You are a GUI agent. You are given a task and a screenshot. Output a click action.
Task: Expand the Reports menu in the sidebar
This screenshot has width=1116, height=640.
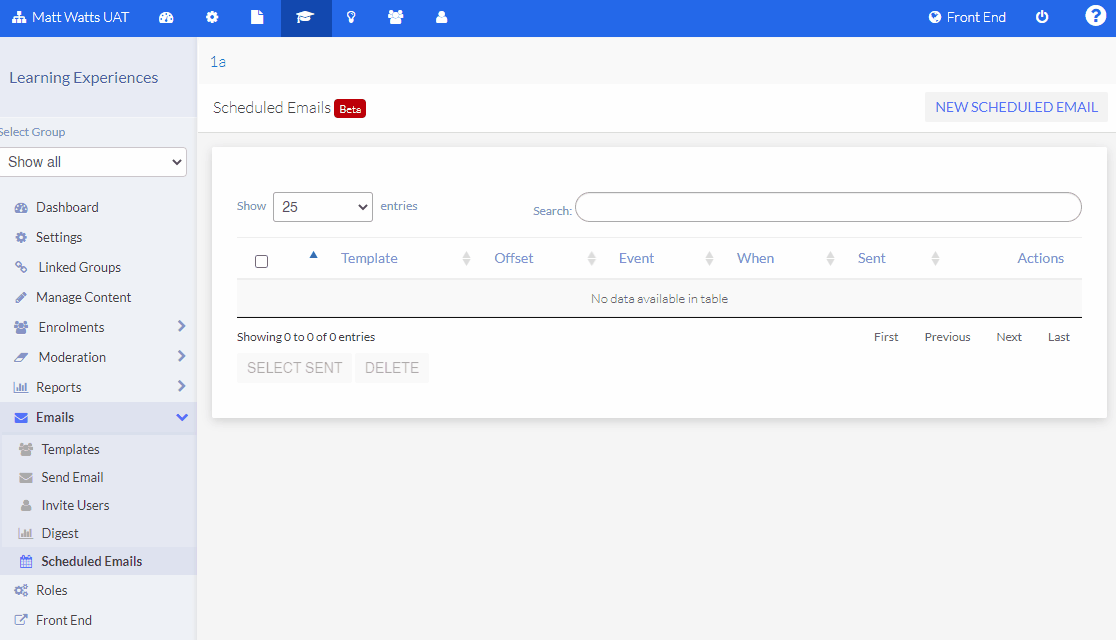pos(97,387)
